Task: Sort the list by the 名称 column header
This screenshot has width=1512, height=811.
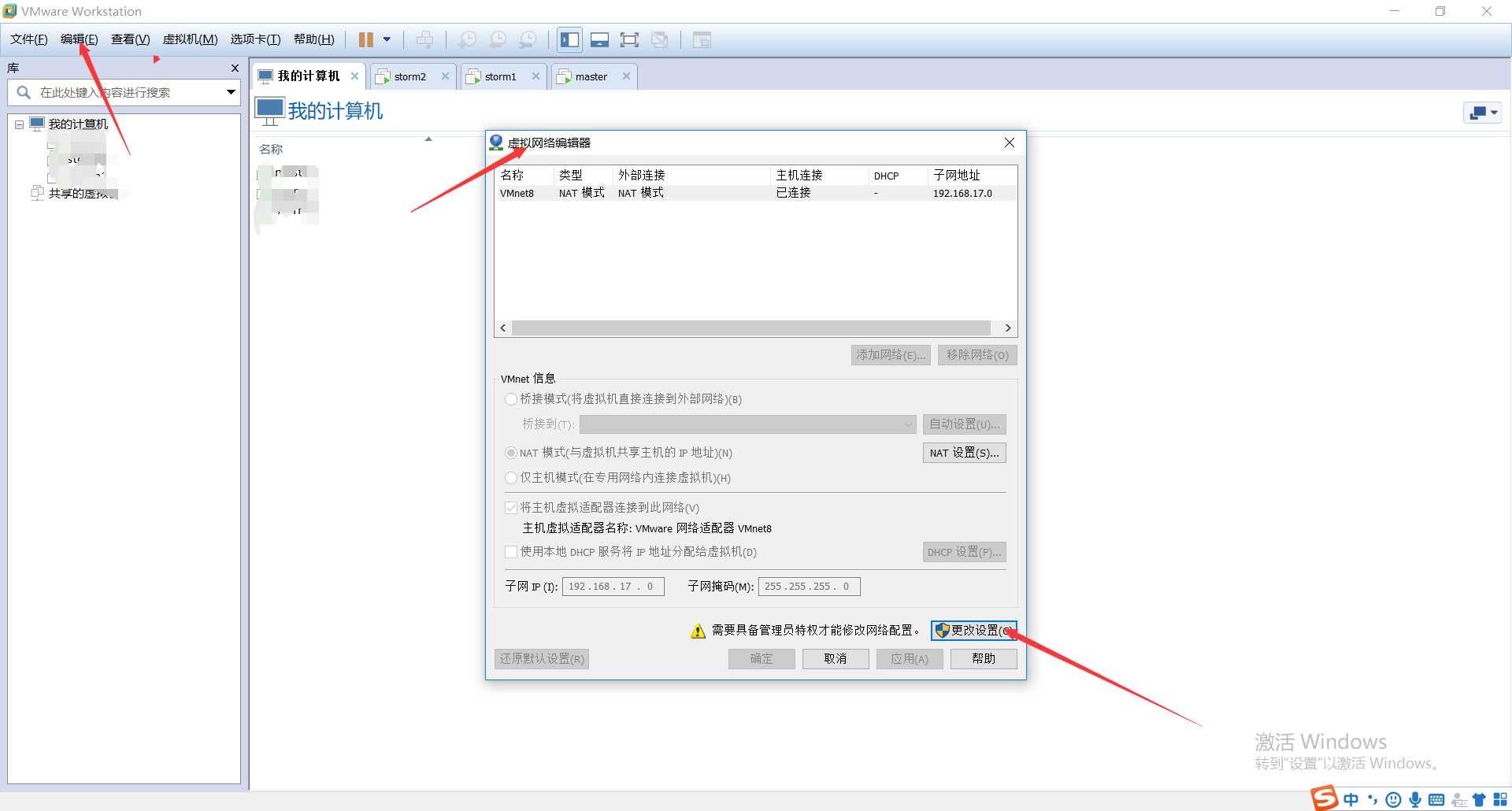Action: pos(271,149)
